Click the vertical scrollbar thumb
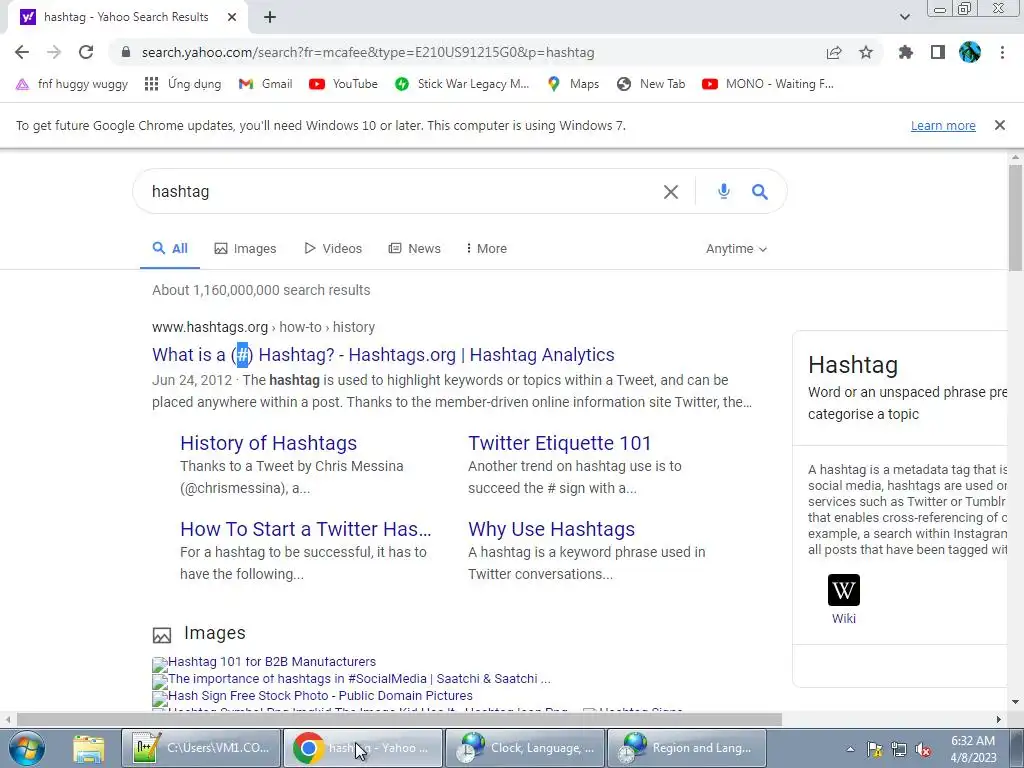The width and height of the screenshot is (1024, 768). click(x=1016, y=217)
